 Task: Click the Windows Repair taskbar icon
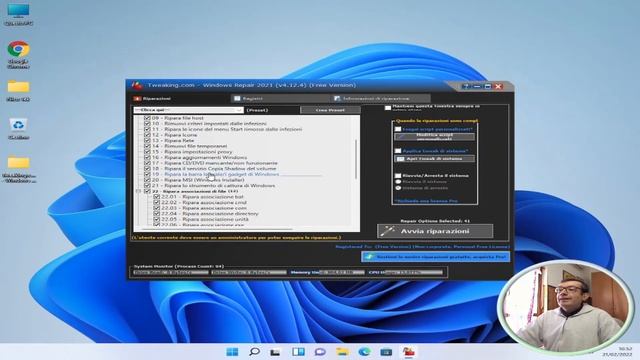(409, 351)
